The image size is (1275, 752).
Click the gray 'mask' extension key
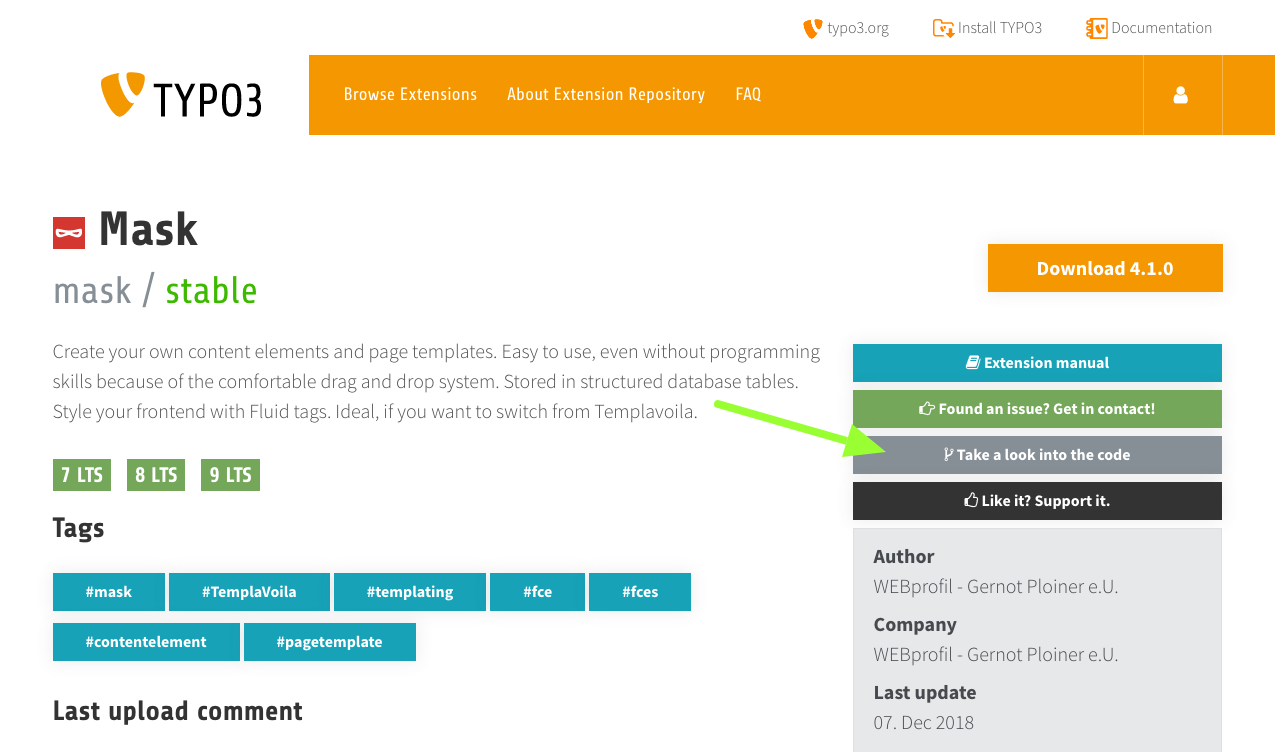tap(92, 291)
